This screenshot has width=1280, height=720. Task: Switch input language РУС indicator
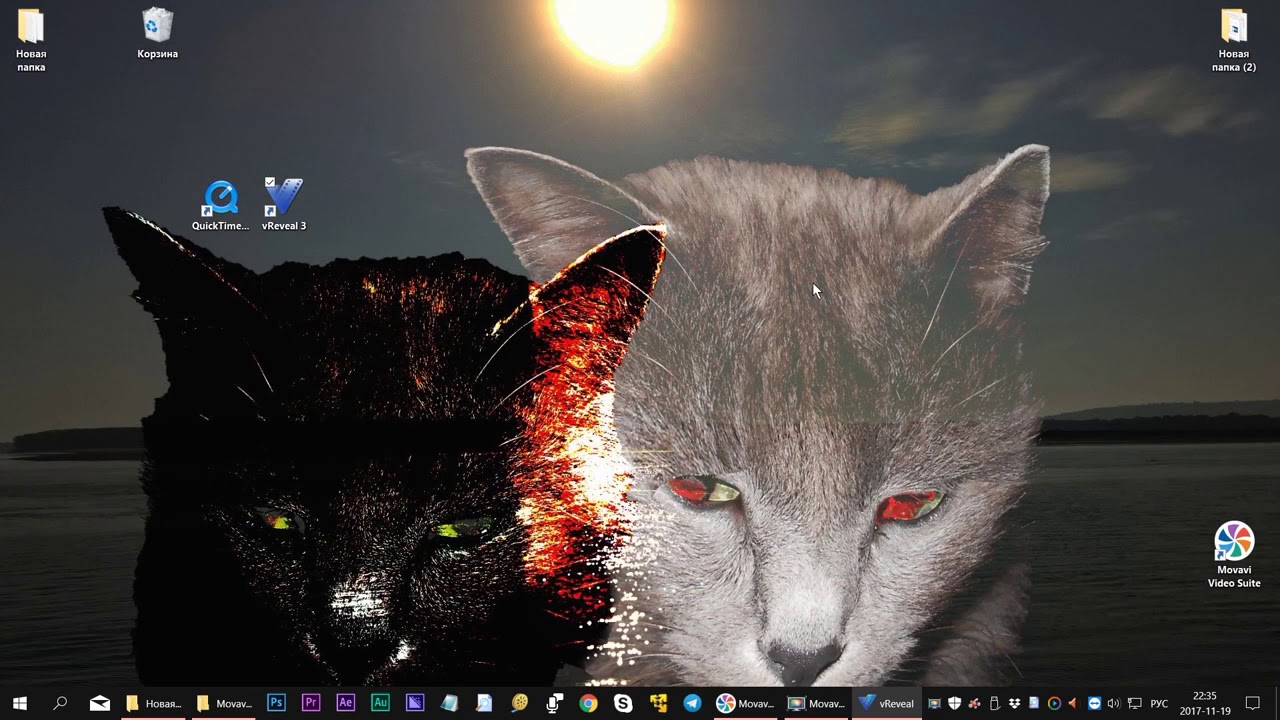click(x=1159, y=703)
